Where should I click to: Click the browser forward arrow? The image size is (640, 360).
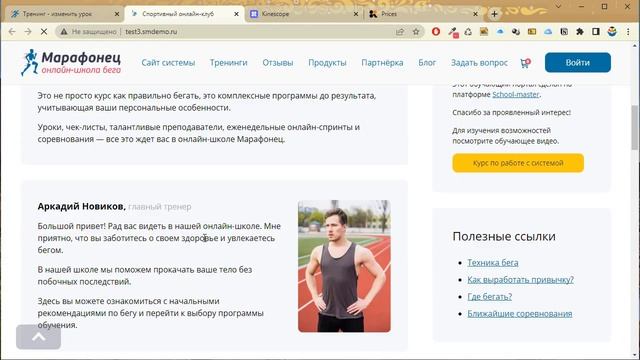pyautogui.click(x=28, y=31)
